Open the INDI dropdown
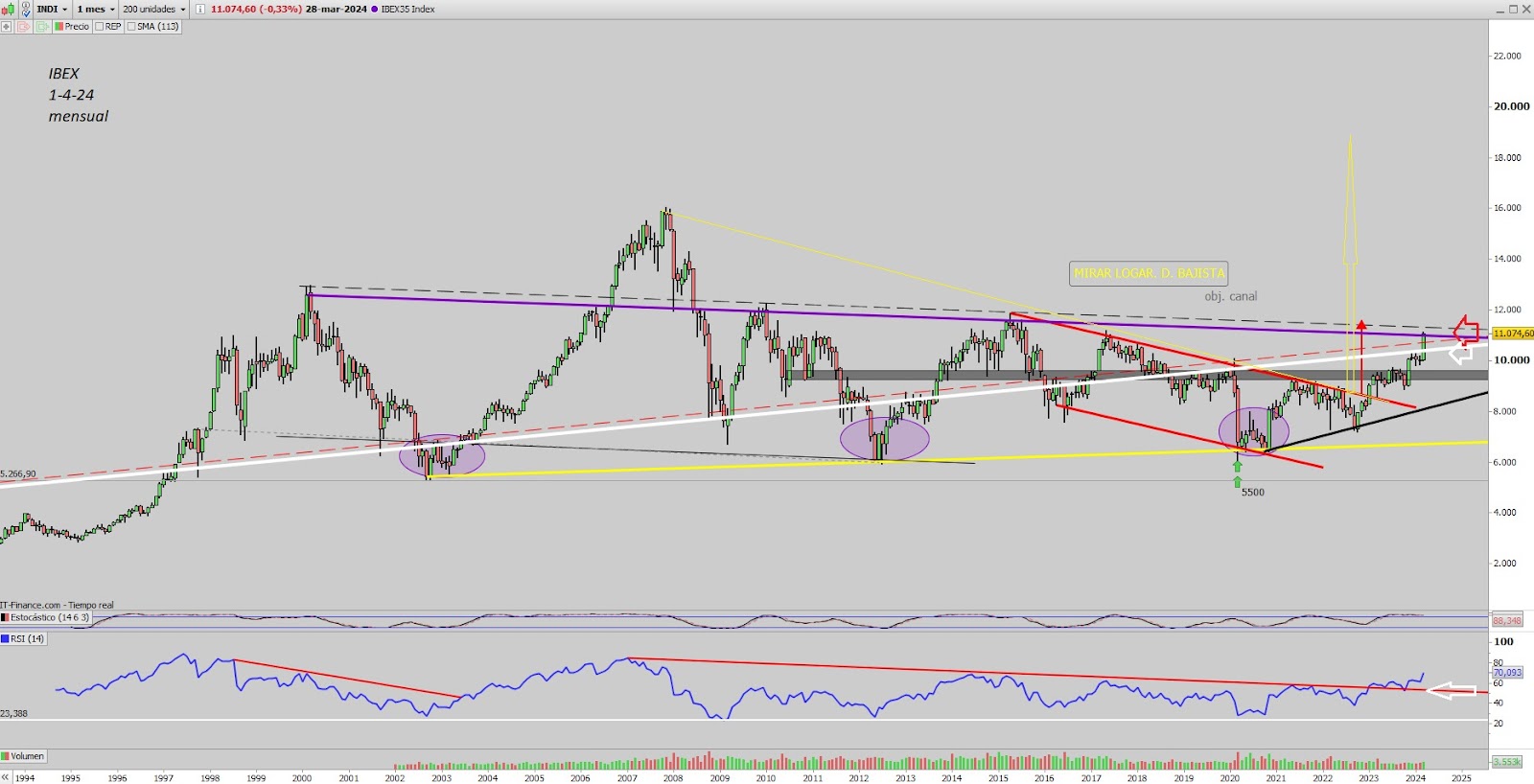 coord(52,9)
